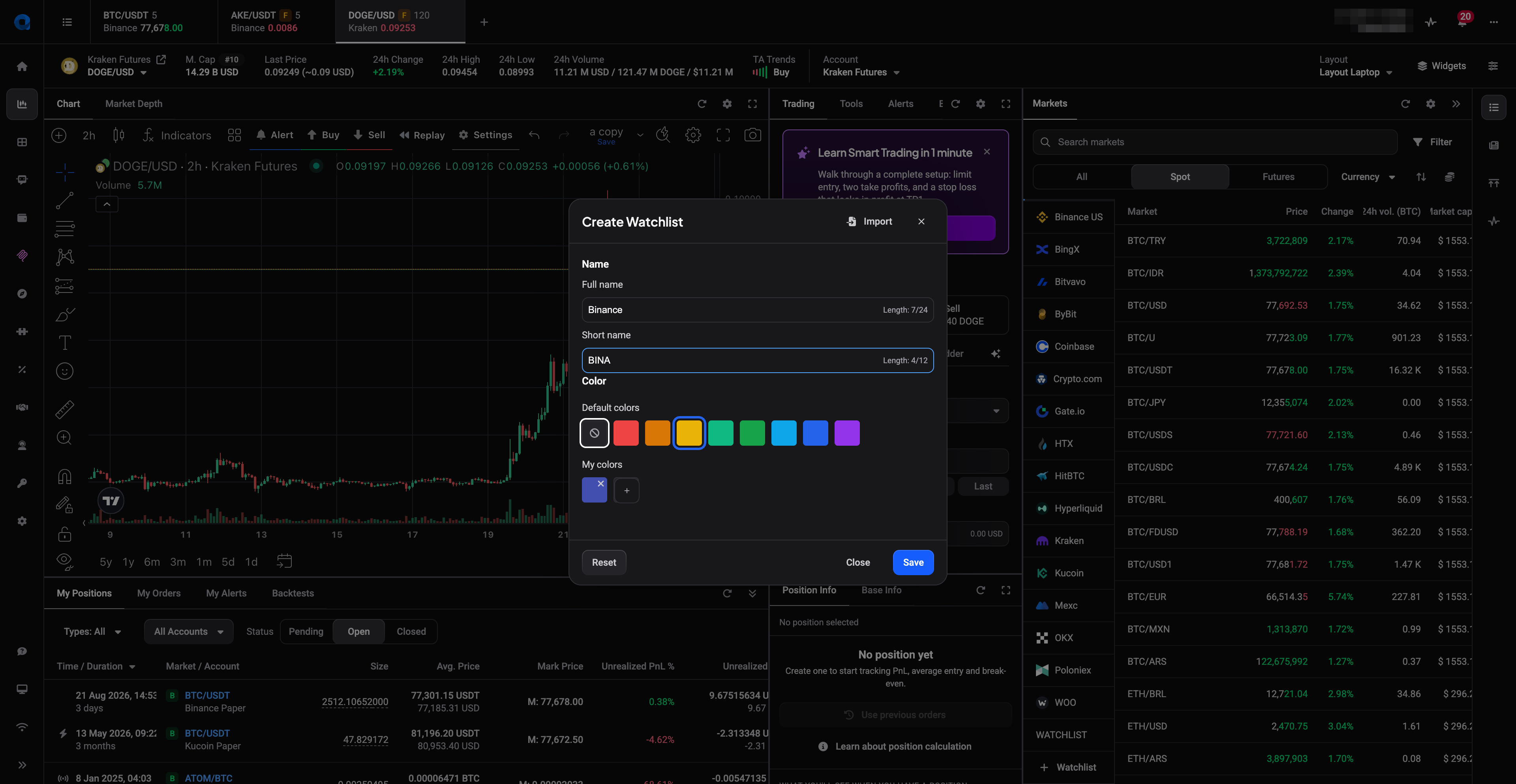Select the Spot filter toggle
The height and width of the screenshot is (784, 1516).
[1179, 176]
